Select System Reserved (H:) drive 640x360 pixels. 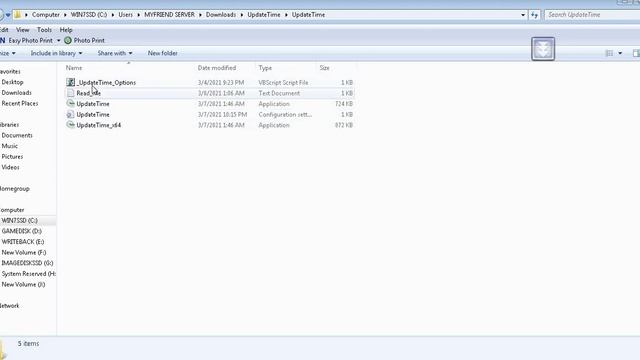(x=29, y=273)
